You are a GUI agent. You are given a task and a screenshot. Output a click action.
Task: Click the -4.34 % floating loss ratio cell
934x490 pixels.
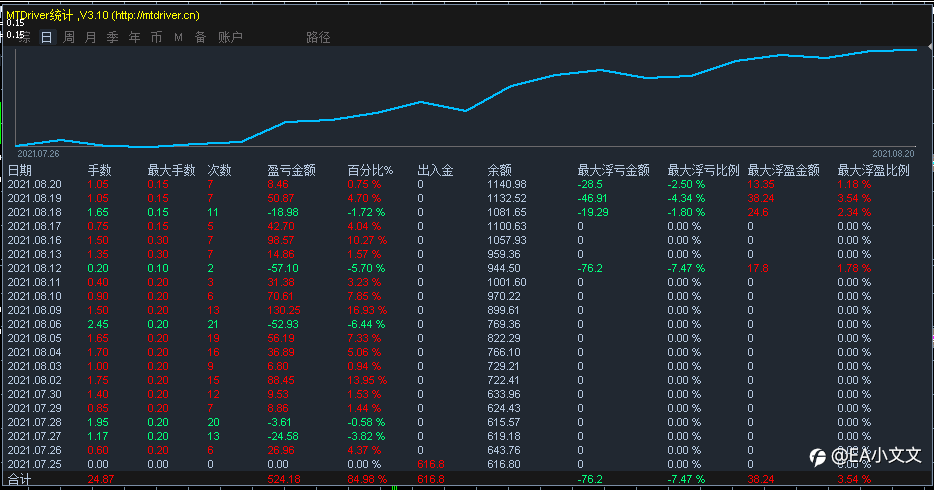(686, 198)
